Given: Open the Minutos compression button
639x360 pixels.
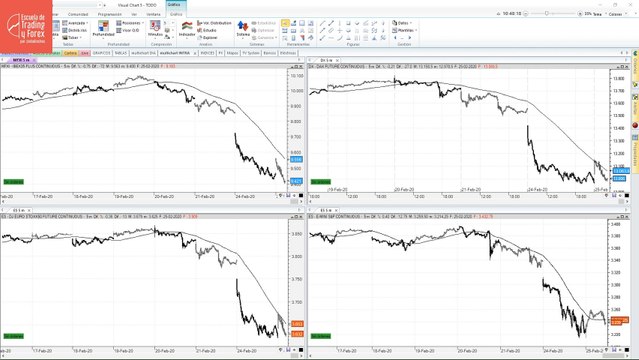Looking at the screenshot, I should pos(155,29).
